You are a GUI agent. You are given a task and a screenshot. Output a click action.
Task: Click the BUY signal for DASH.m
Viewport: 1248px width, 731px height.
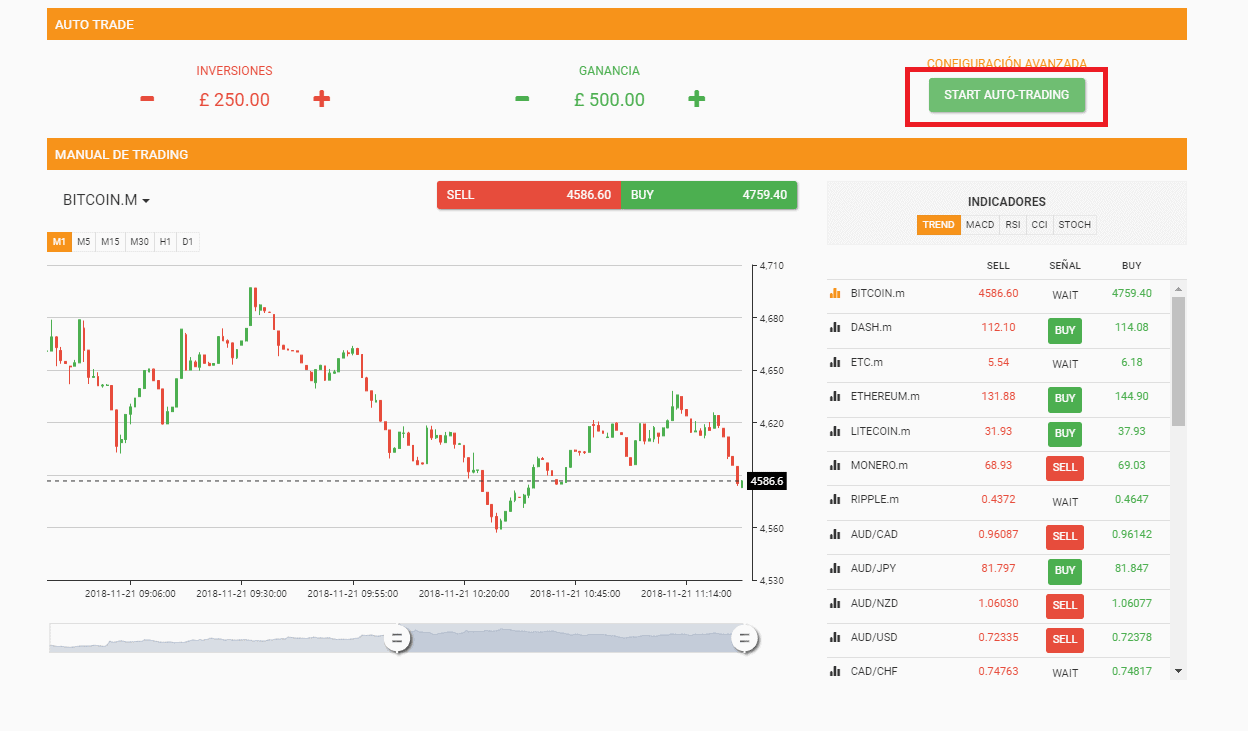(1065, 330)
